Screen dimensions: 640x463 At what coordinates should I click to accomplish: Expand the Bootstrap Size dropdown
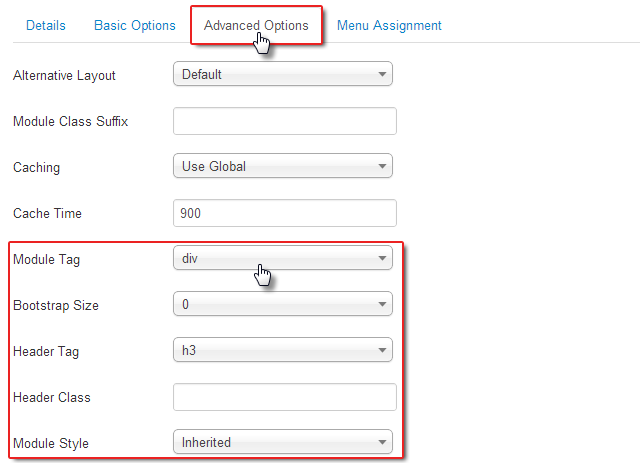pyautogui.click(x=283, y=305)
